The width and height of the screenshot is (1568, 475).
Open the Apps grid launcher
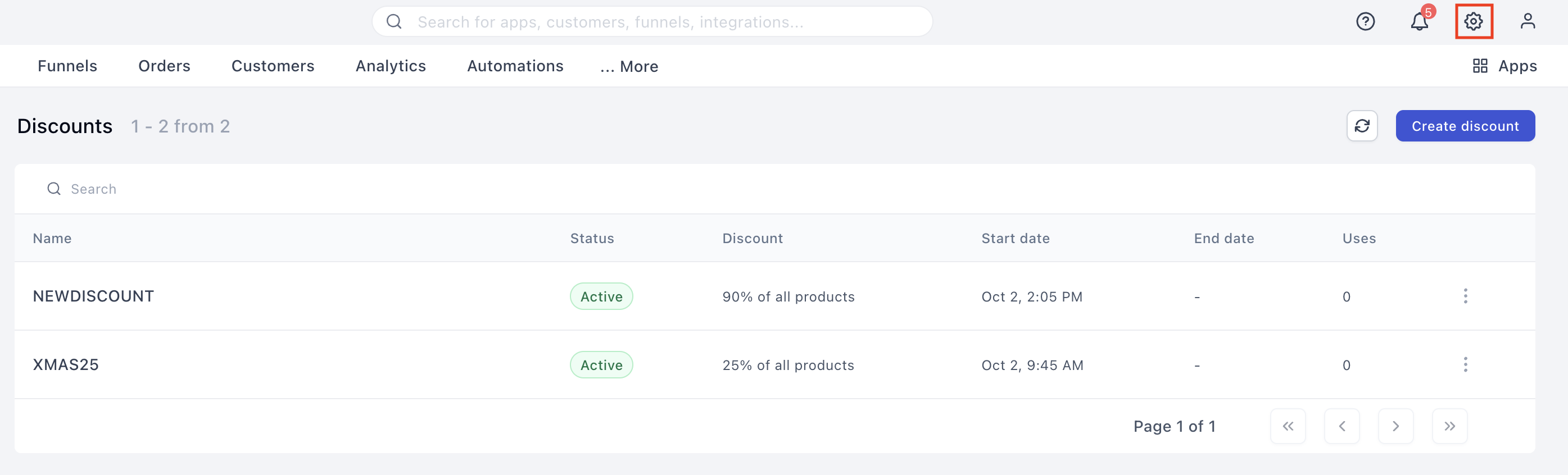coord(1504,66)
